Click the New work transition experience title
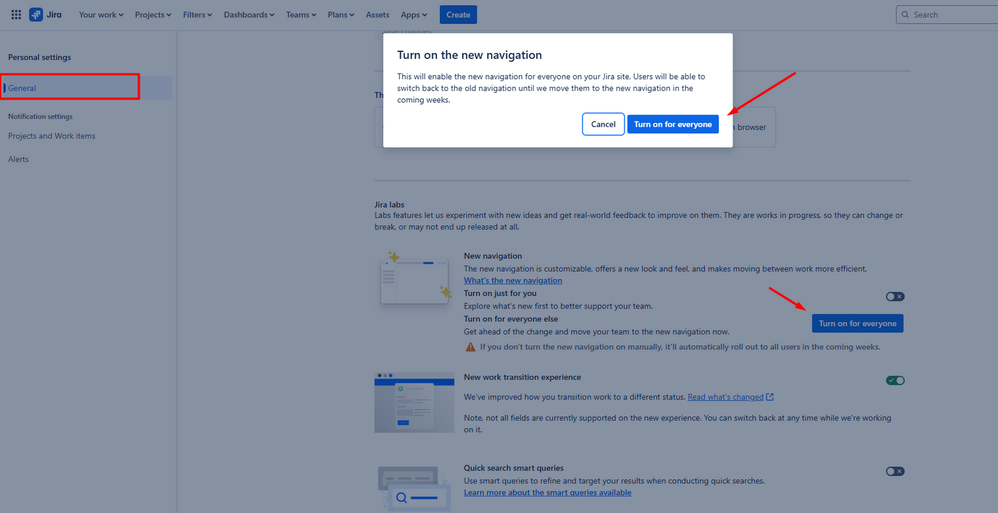The height and width of the screenshot is (513, 998). pyautogui.click(x=522, y=377)
